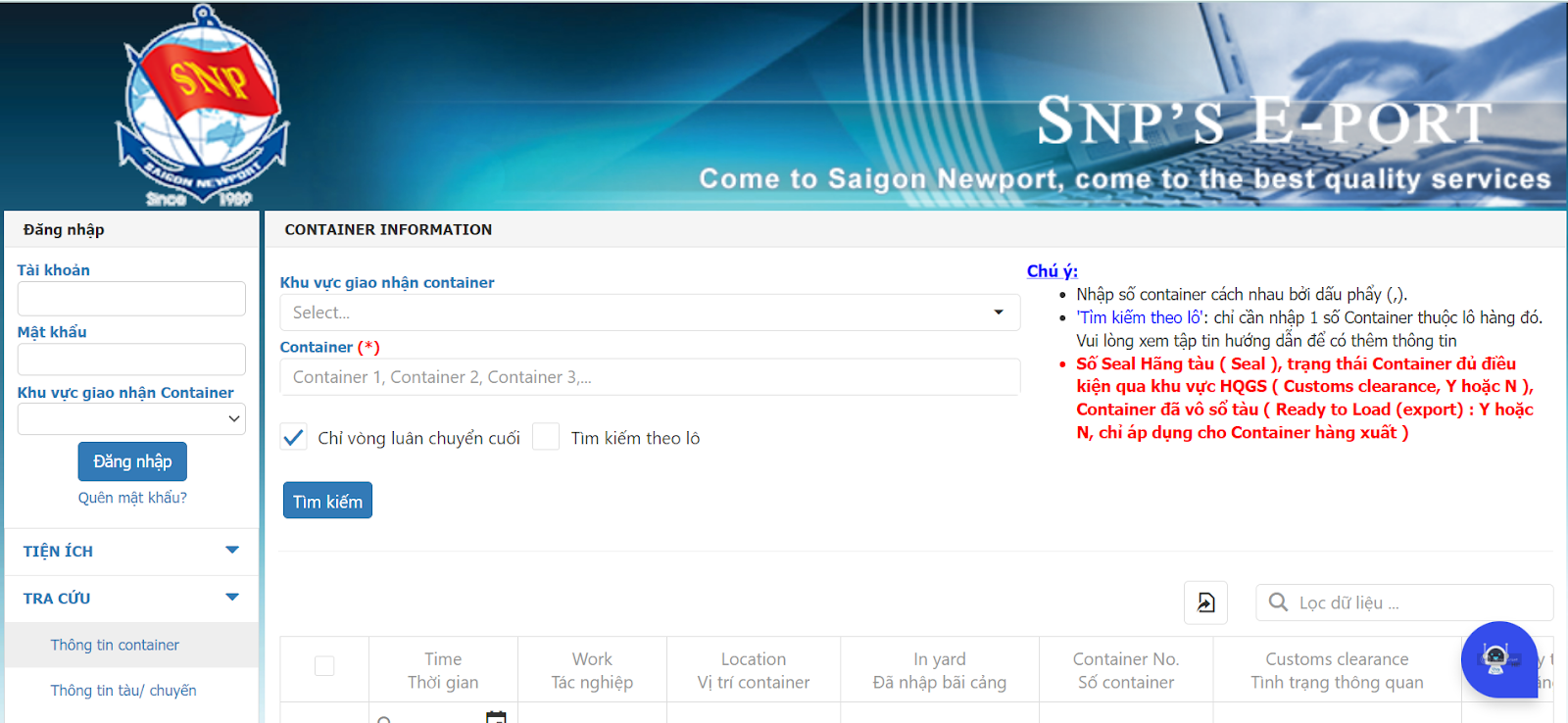Focus the Container numbers input field
1568x723 pixels.
coord(650,377)
